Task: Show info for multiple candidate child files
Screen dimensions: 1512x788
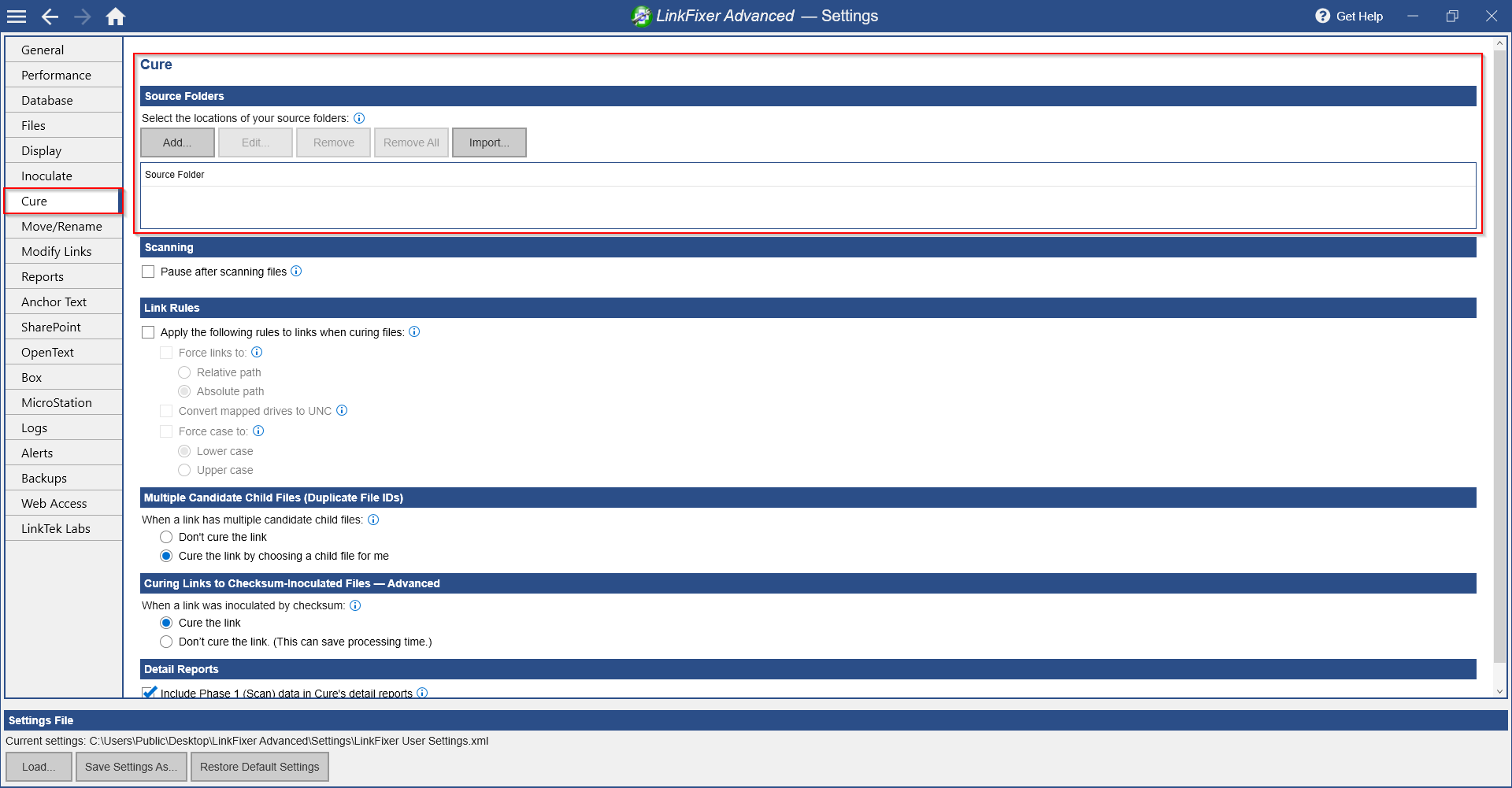Action: pos(373,520)
